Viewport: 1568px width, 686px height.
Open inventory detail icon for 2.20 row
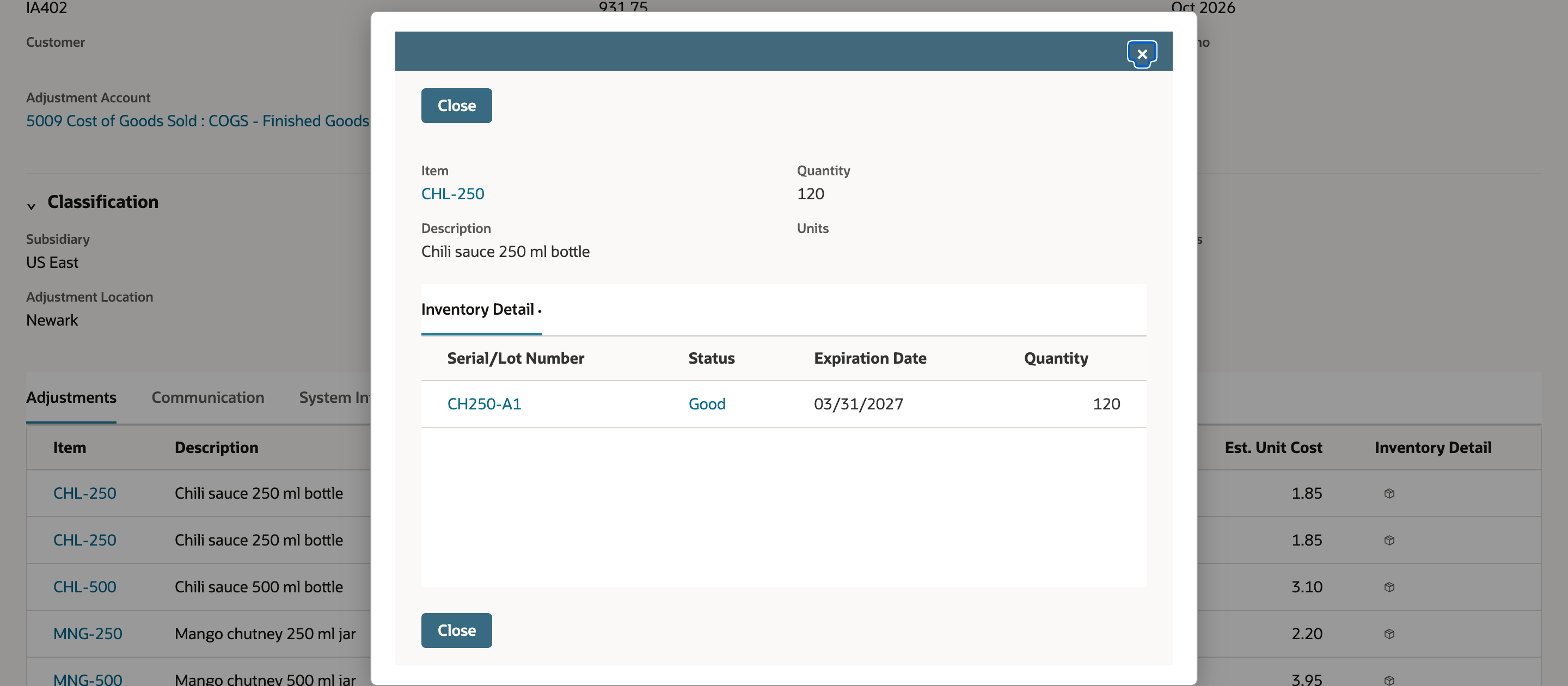coord(1389,634)
